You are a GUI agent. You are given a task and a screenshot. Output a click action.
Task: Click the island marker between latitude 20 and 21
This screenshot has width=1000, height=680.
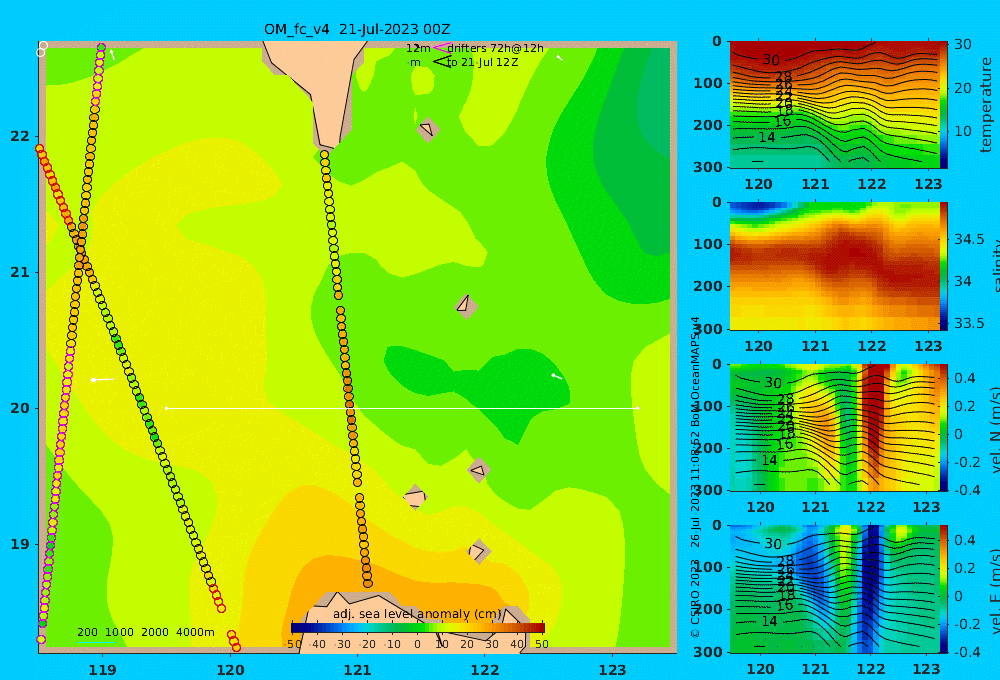[x=466, y=306]
